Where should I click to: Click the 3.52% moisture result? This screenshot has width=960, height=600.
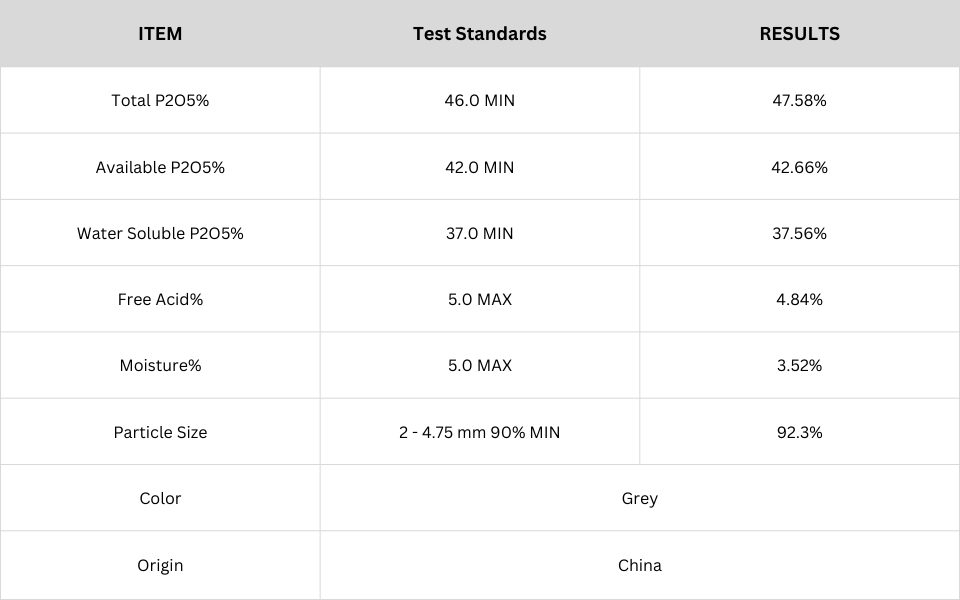point(800,366)
